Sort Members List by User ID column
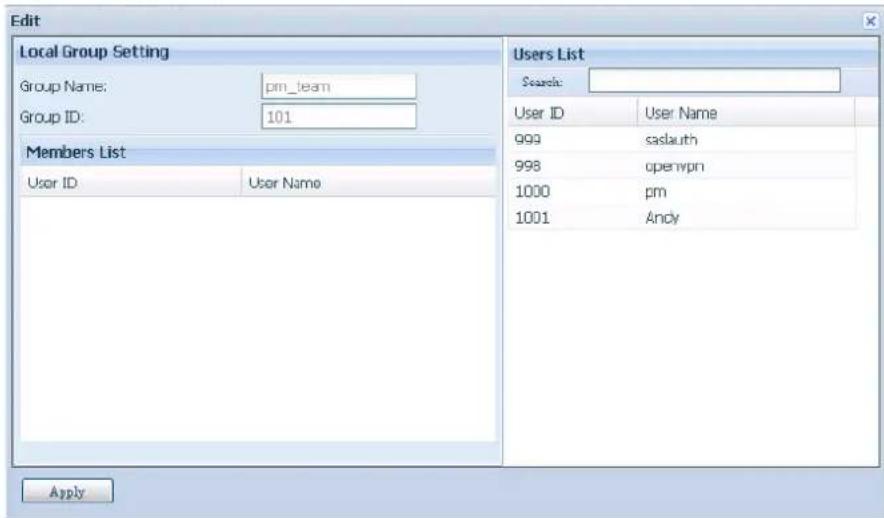Screen dimensions: 884x518 (x=130, y=183)
